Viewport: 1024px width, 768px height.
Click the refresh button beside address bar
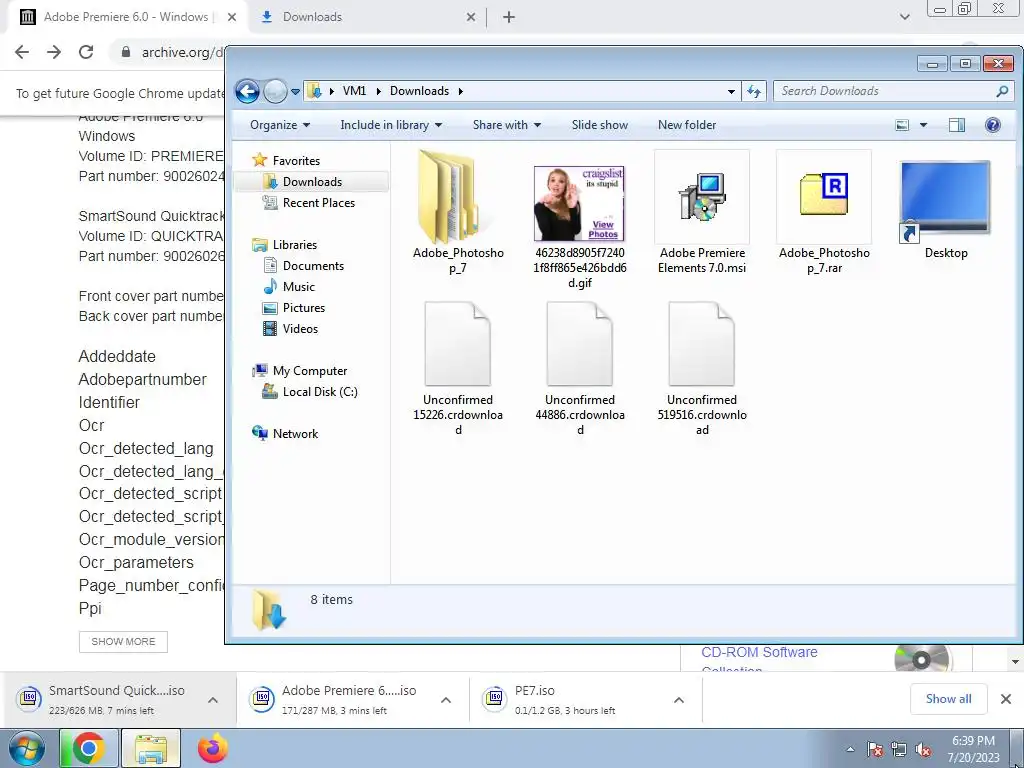pos(754,91)
